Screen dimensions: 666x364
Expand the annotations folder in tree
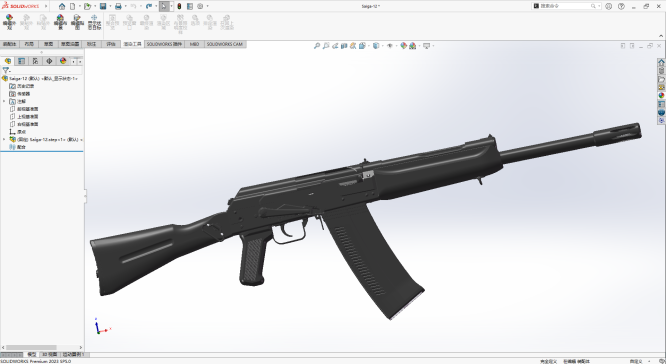click(x=4, y=102)
